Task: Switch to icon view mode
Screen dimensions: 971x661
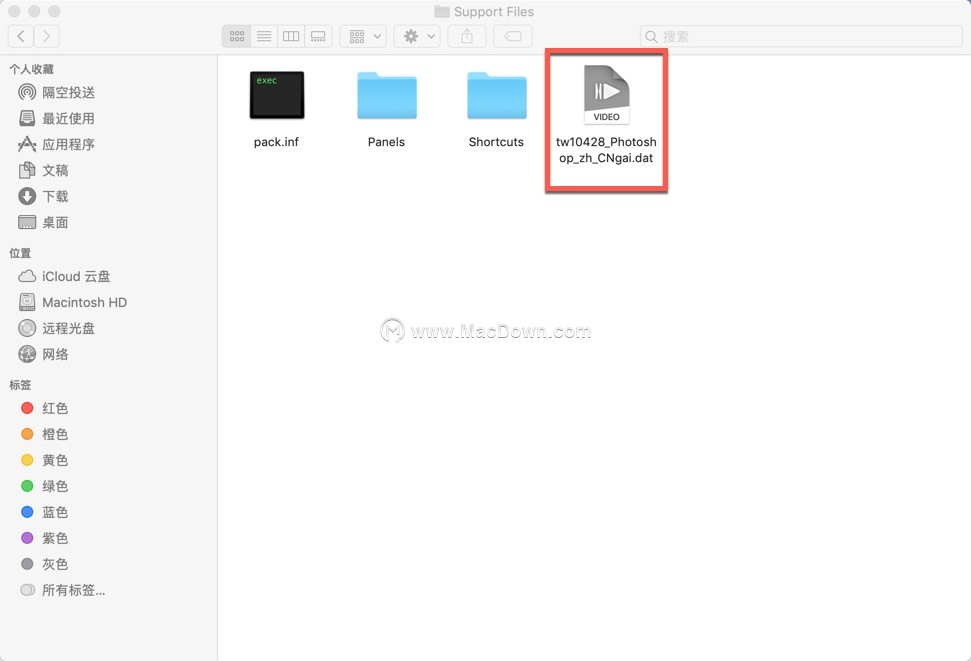Action: pyautogui.click(x=237, y=37)
